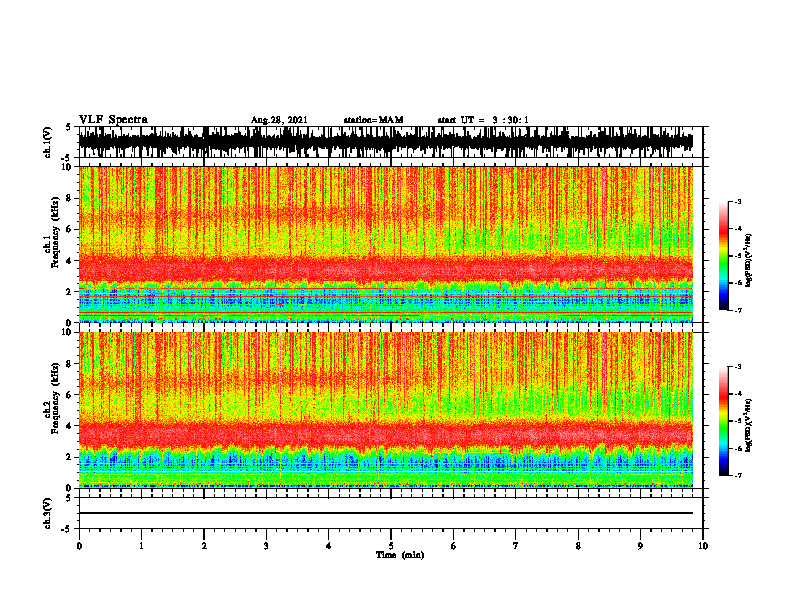This screenshot has height=612, width=792.
Task: Click the ch.2 "Frequency (kHz)" axis label
Action: coord(55,398)
